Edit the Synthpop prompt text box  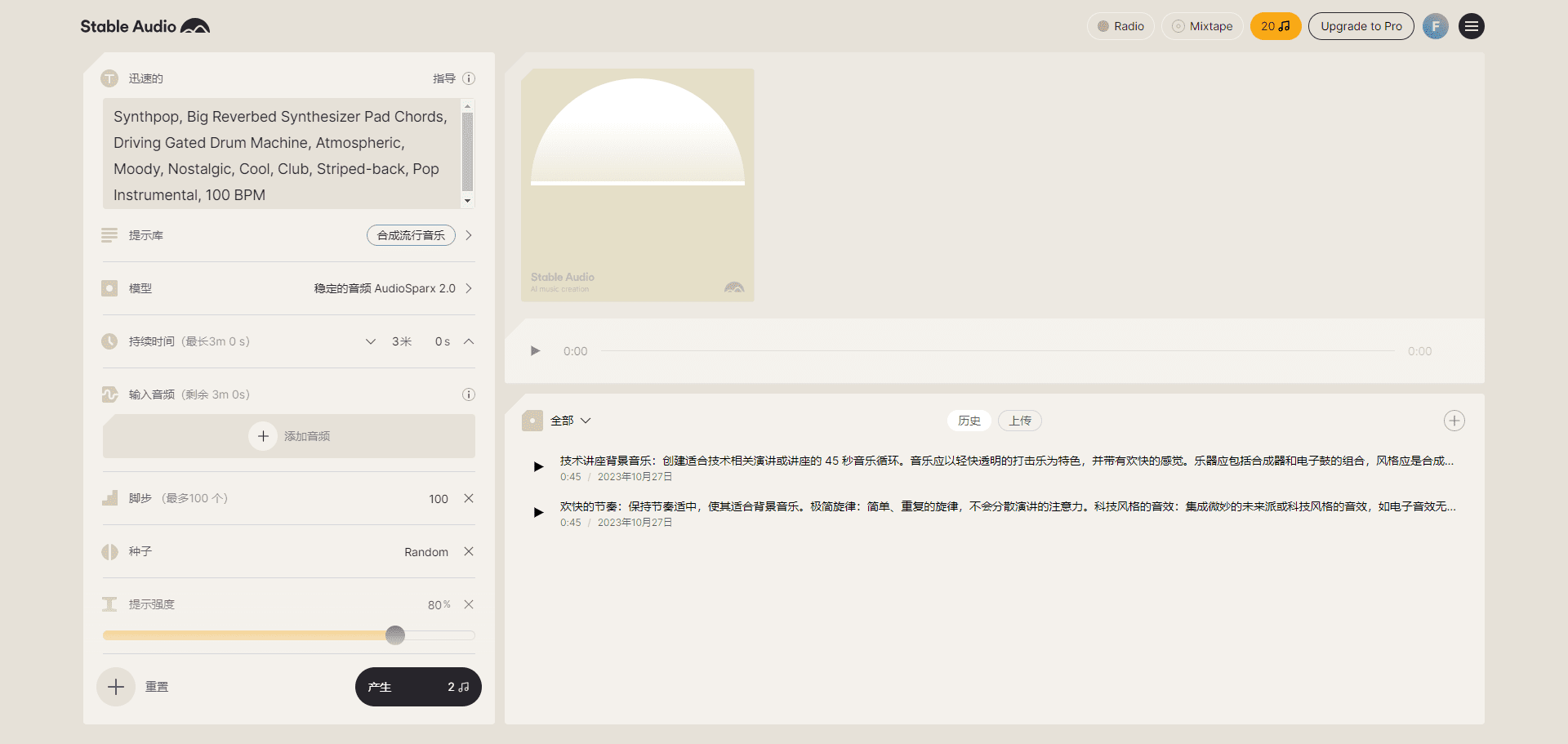point(282,154)
